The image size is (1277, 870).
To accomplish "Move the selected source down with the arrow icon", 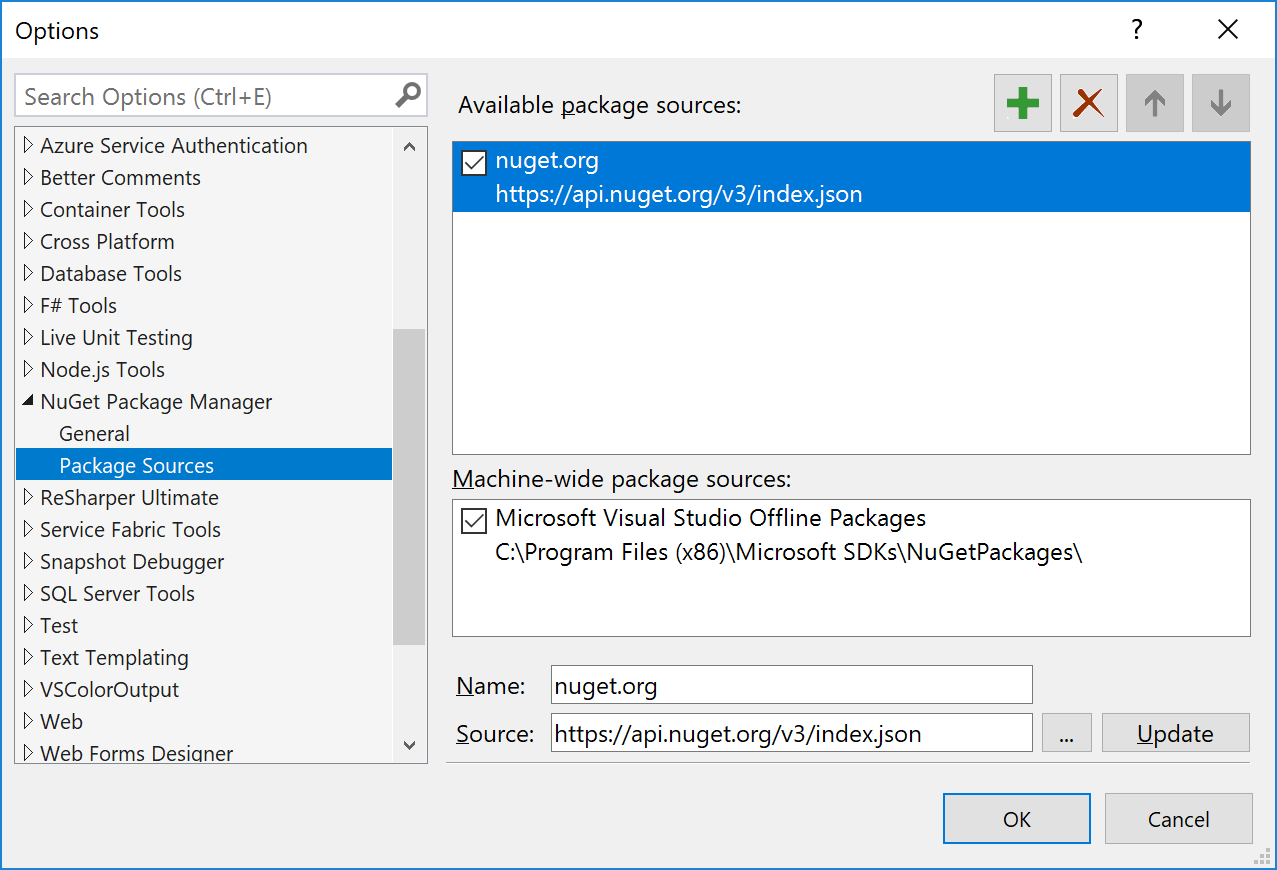I will (1219, 102).
